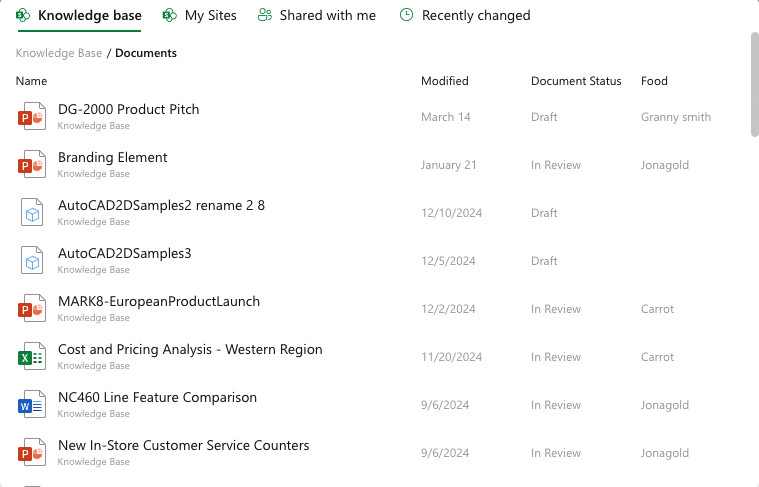This screenshot has height=487, width=759.
Task: Switch to the My Sites tab
Action: (199, 16)
